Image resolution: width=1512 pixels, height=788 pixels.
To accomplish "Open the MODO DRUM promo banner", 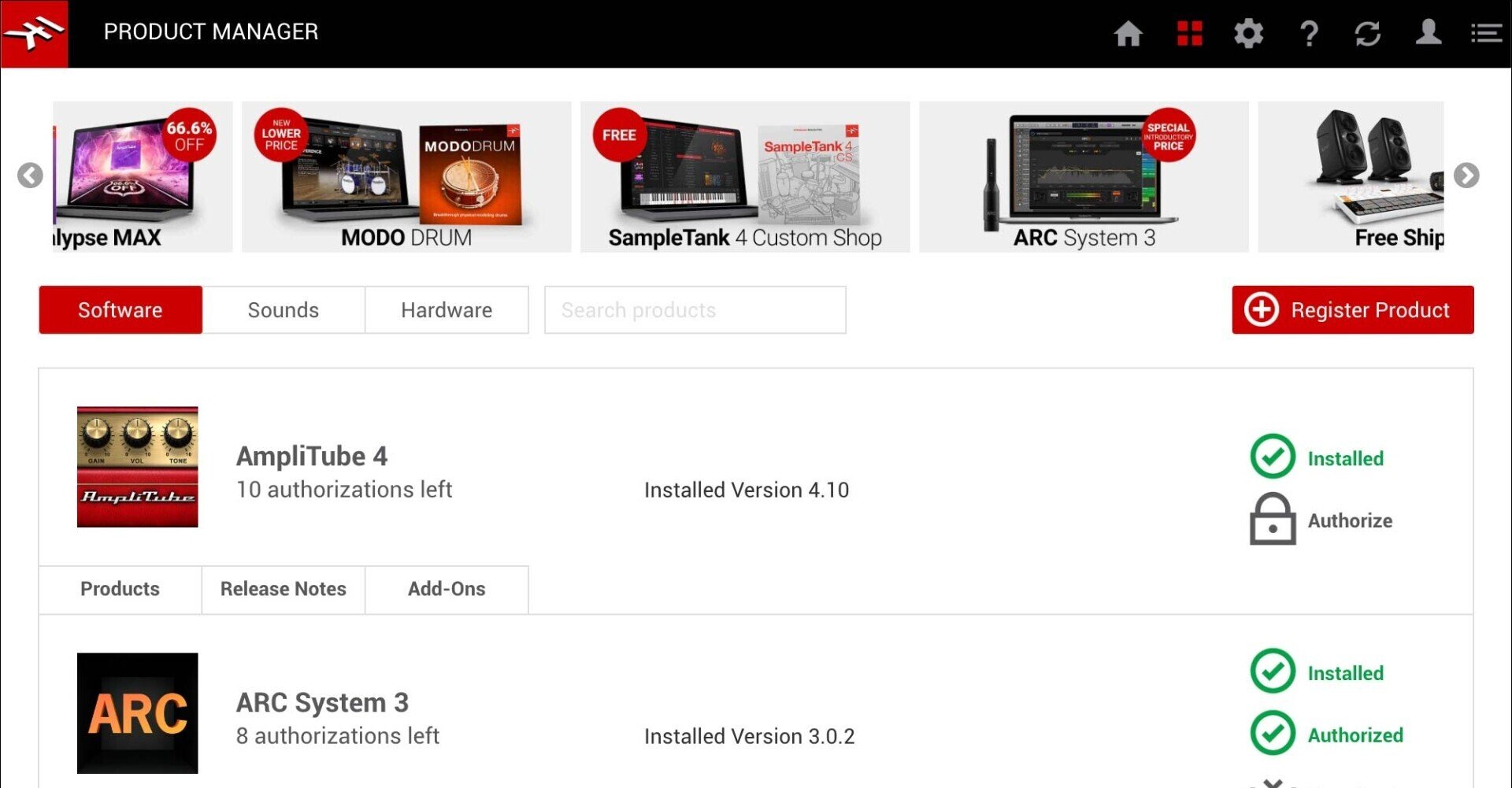I will pyautogui.click(x=406, y=177).
